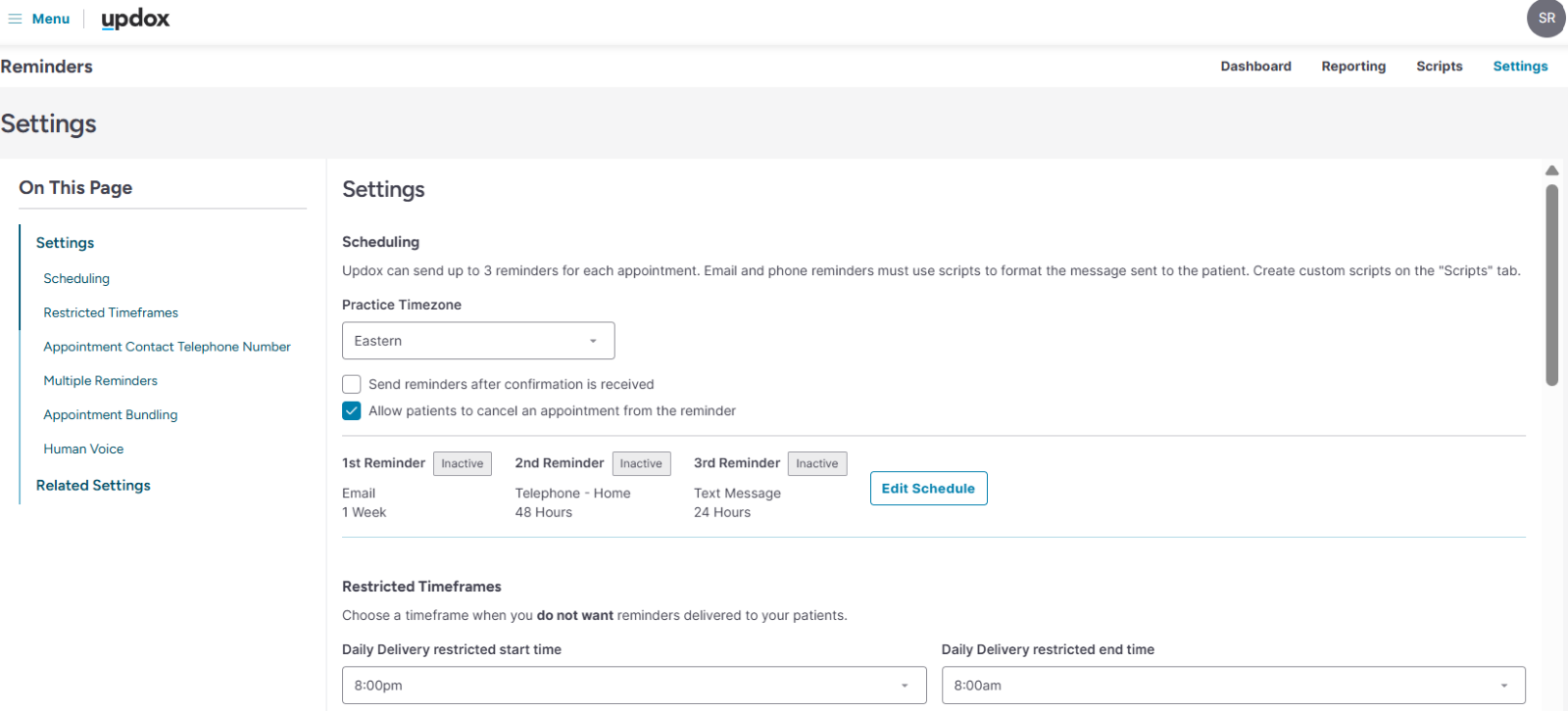The image size is (1568, 711).
Task: Uncheck allow patients to cancel appointment
Action: coord(352,410)
